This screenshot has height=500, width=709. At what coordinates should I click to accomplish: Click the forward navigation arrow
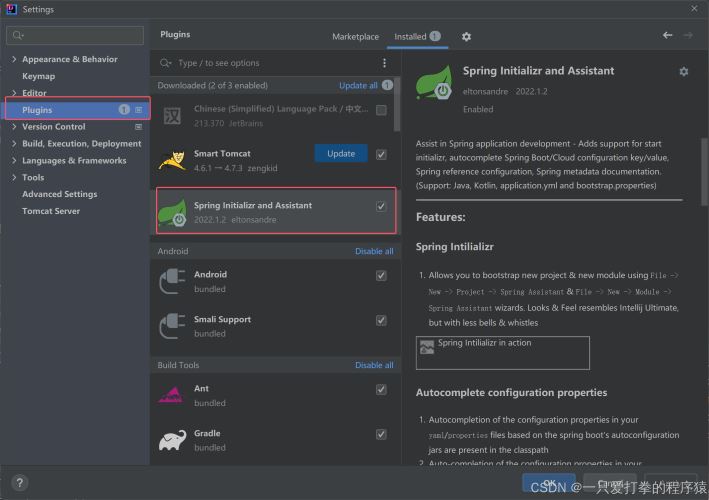point(688,35)
